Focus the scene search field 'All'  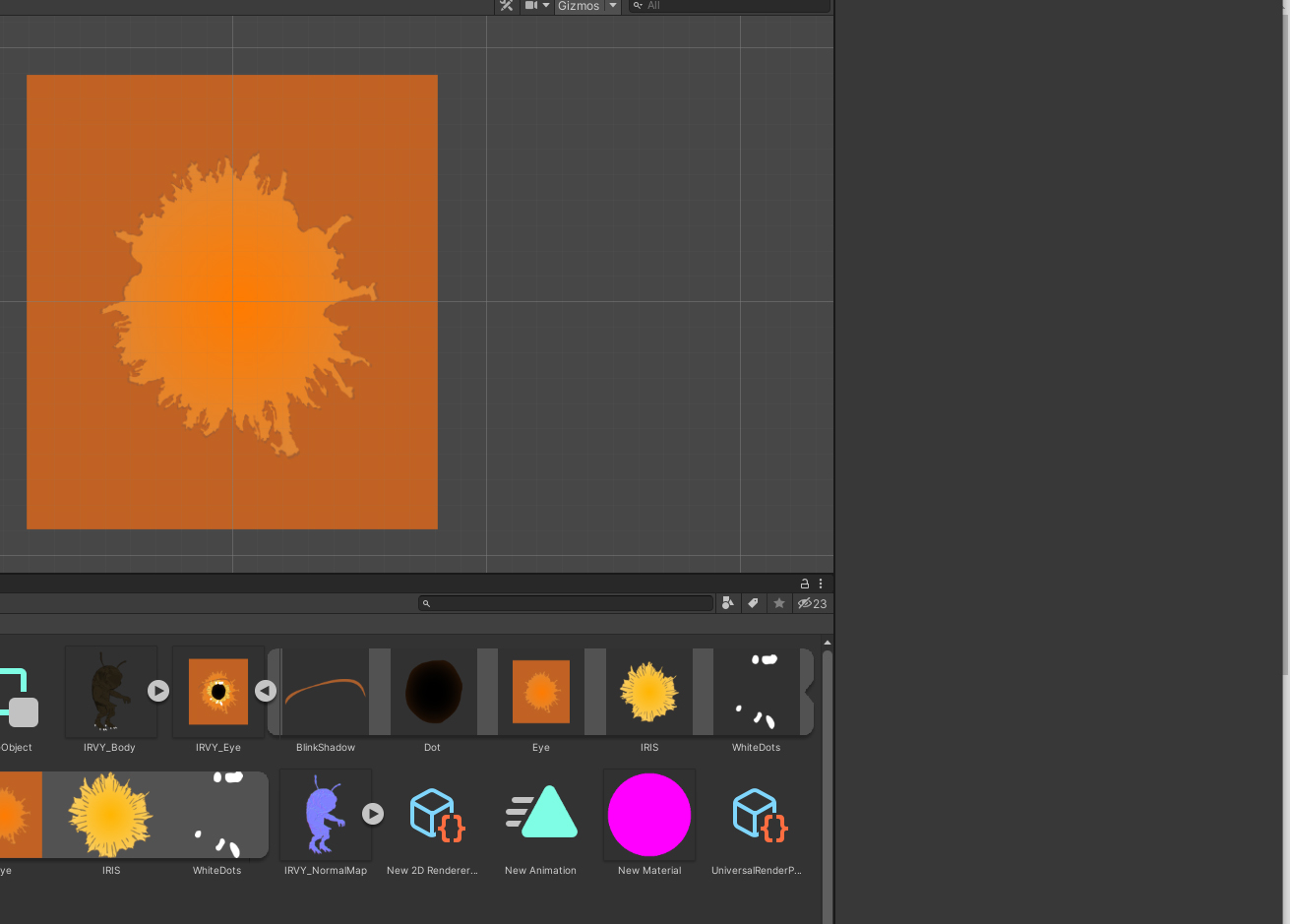tap(729, 6)
